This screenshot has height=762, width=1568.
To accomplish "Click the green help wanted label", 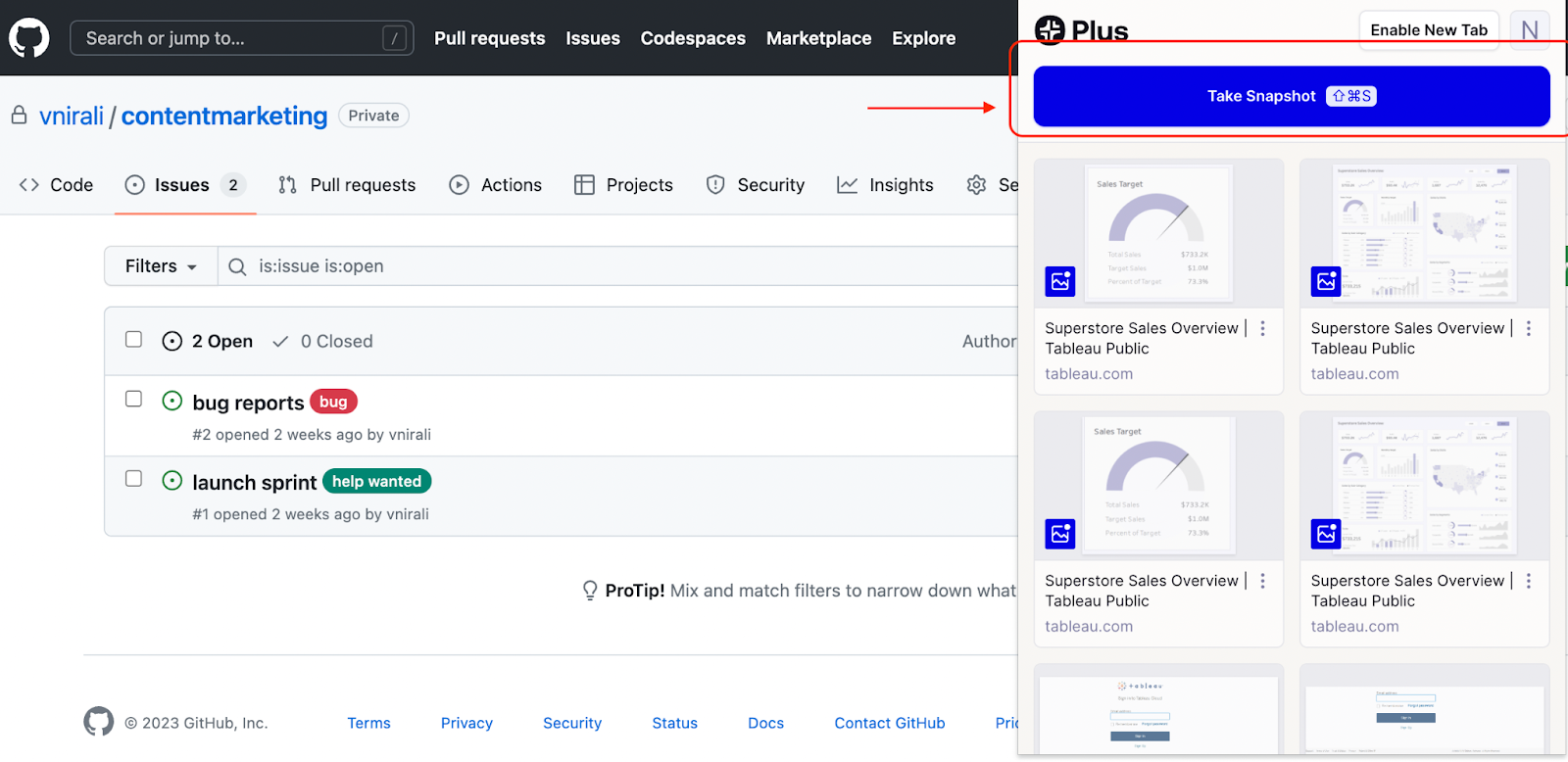I will click(376, 481).
